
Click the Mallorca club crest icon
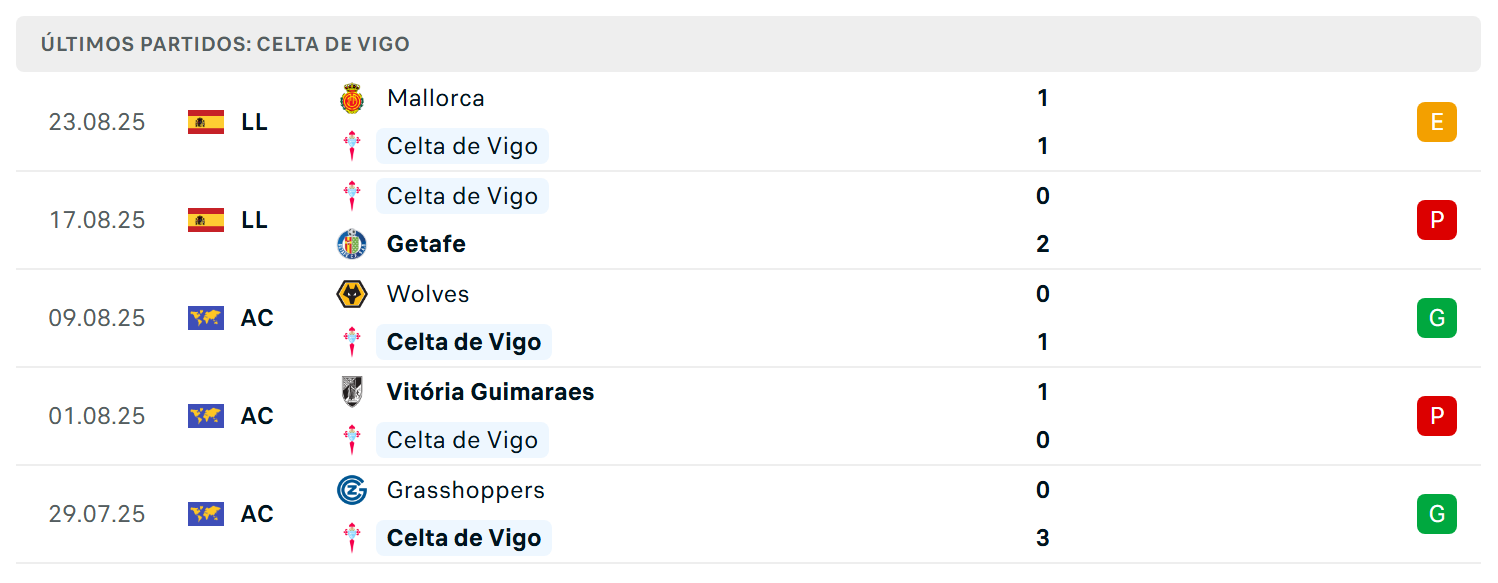pos(352,98)
